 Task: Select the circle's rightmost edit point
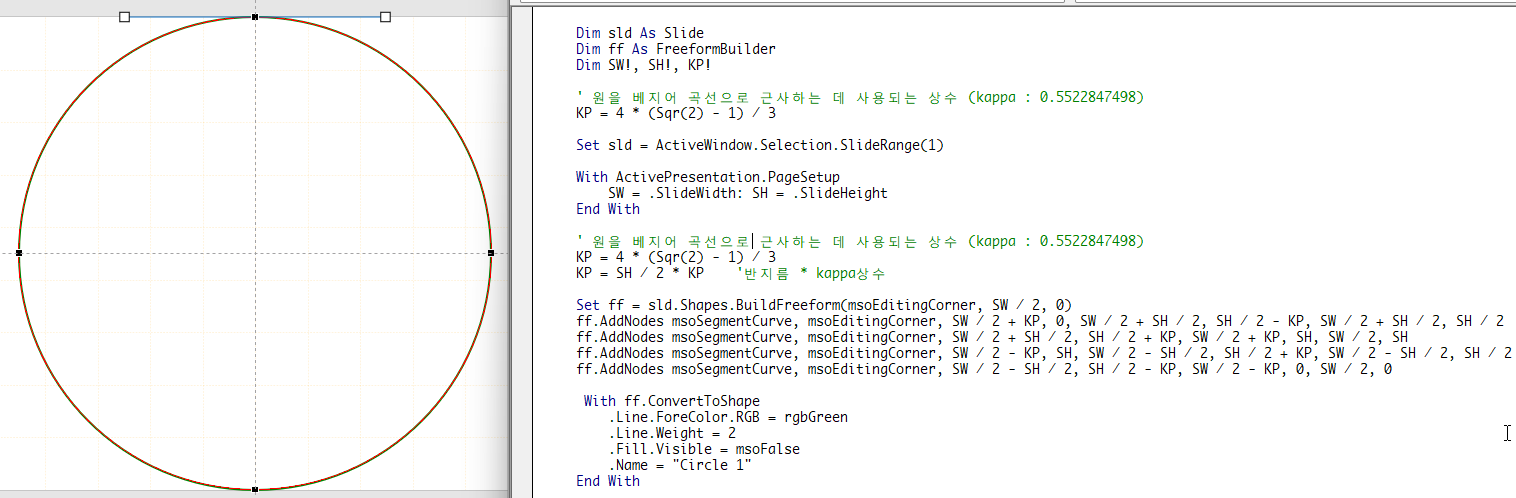(491, 253)
